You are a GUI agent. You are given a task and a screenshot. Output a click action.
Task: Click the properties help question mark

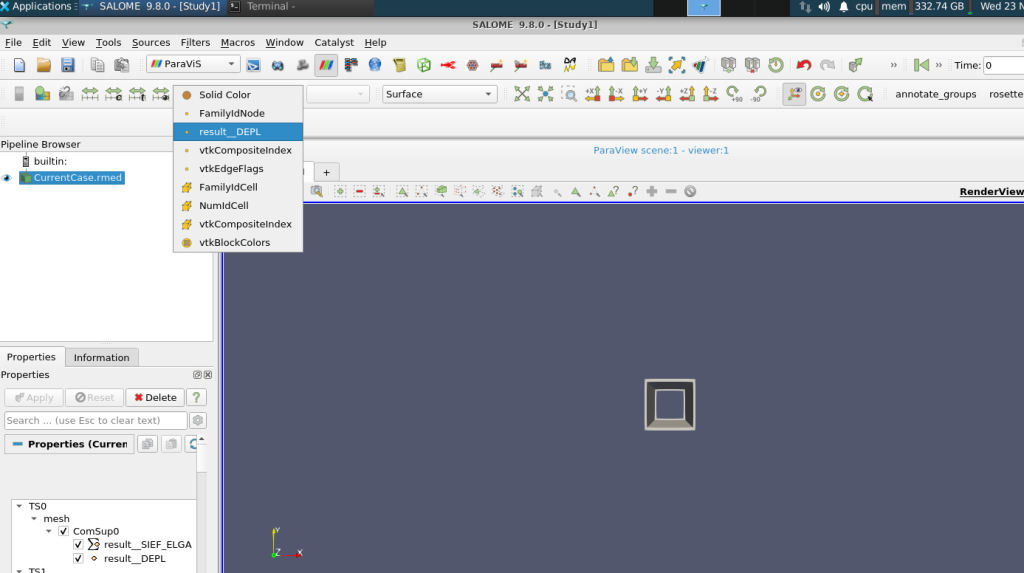(x=196, y=397)
